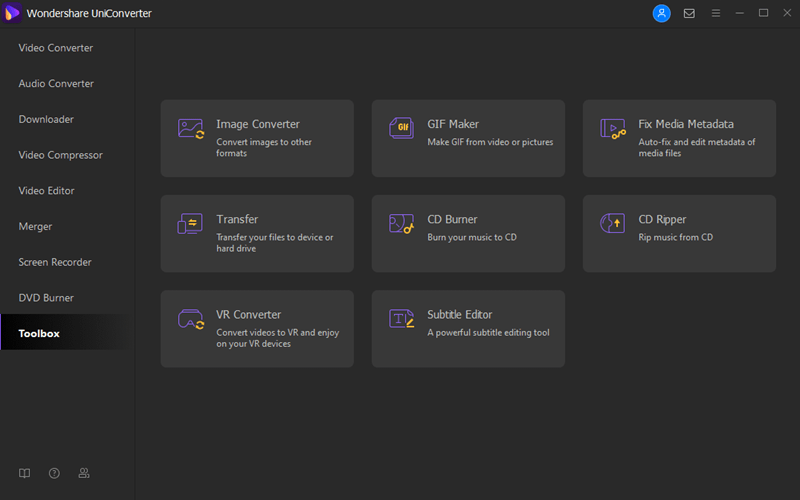Screen dimensions: 800x500
Task: Click the user account avatar icon
Action: pyautogui.click(x=661, y=13)
